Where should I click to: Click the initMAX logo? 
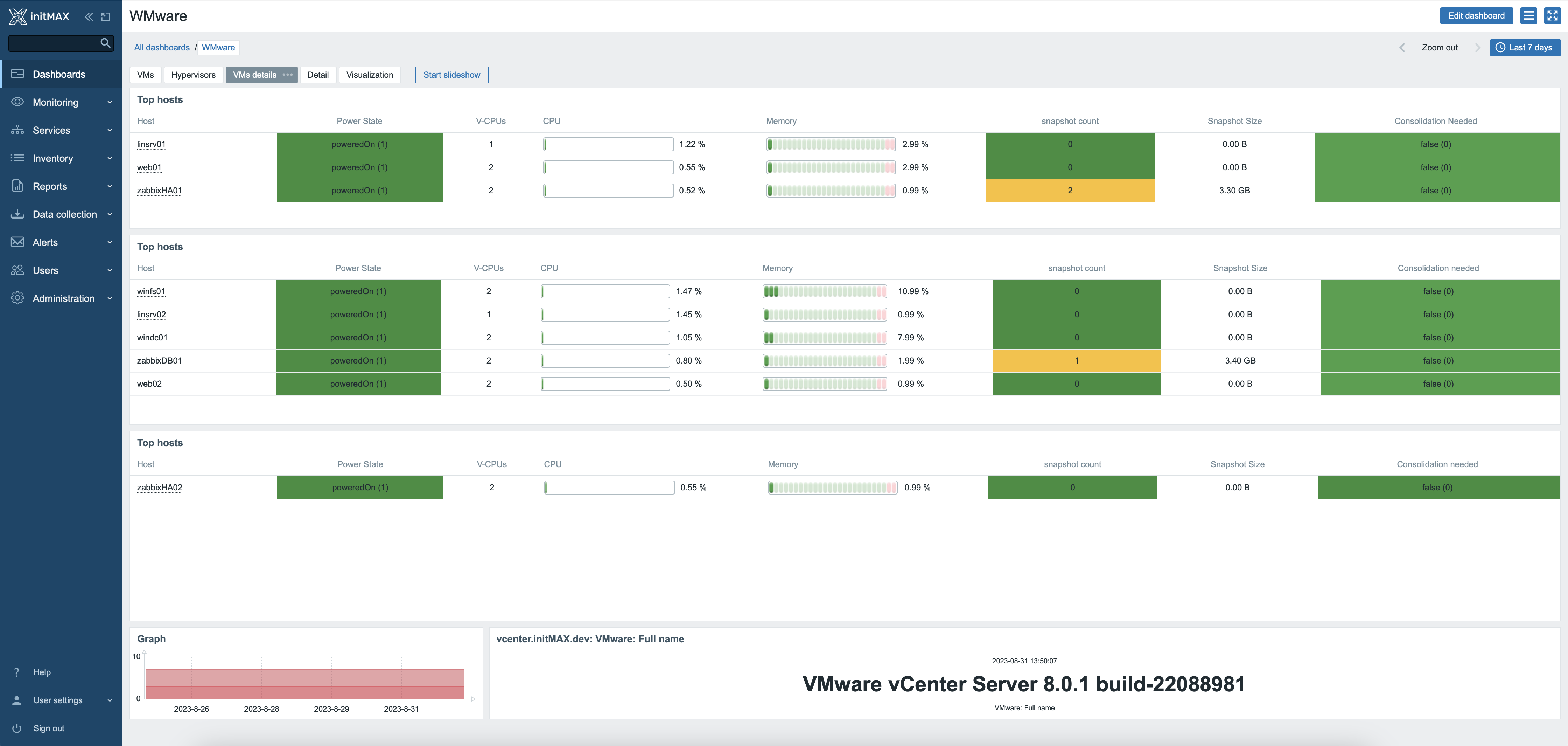click(x=40, y=16)
